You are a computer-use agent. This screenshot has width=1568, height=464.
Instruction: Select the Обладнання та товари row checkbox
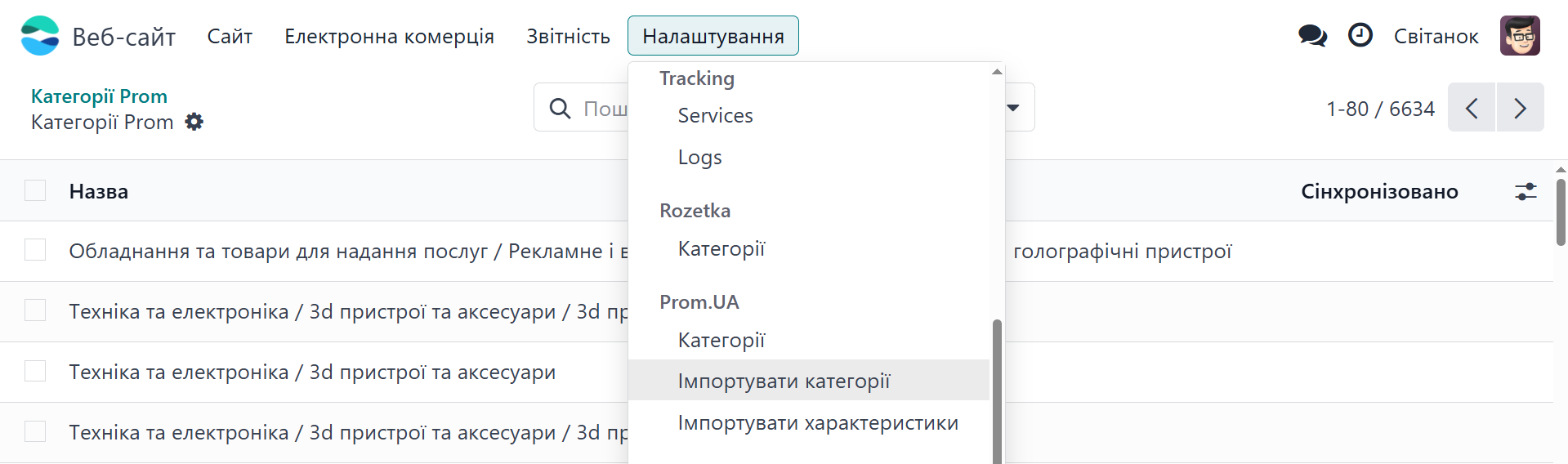tap(35, 250)
